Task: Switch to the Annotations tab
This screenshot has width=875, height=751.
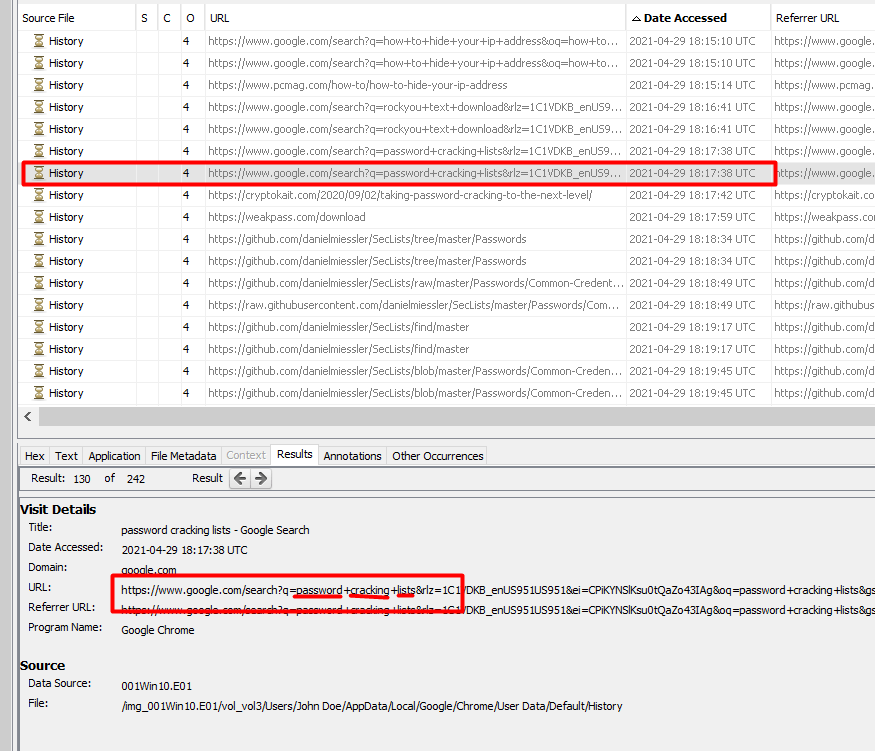Action: click(x=352, y=456)
